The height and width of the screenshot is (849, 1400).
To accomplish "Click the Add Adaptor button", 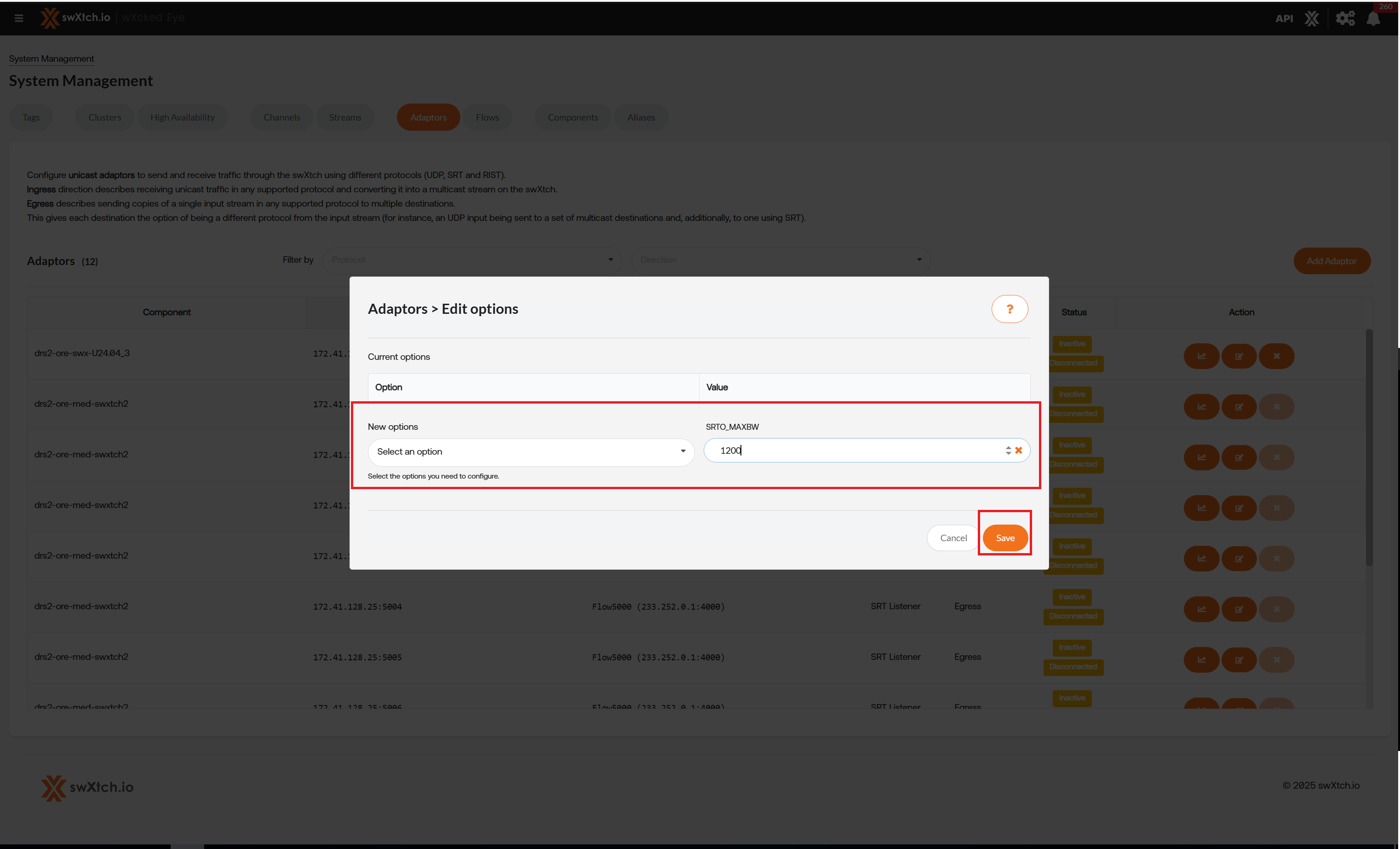I will 1331,261.
